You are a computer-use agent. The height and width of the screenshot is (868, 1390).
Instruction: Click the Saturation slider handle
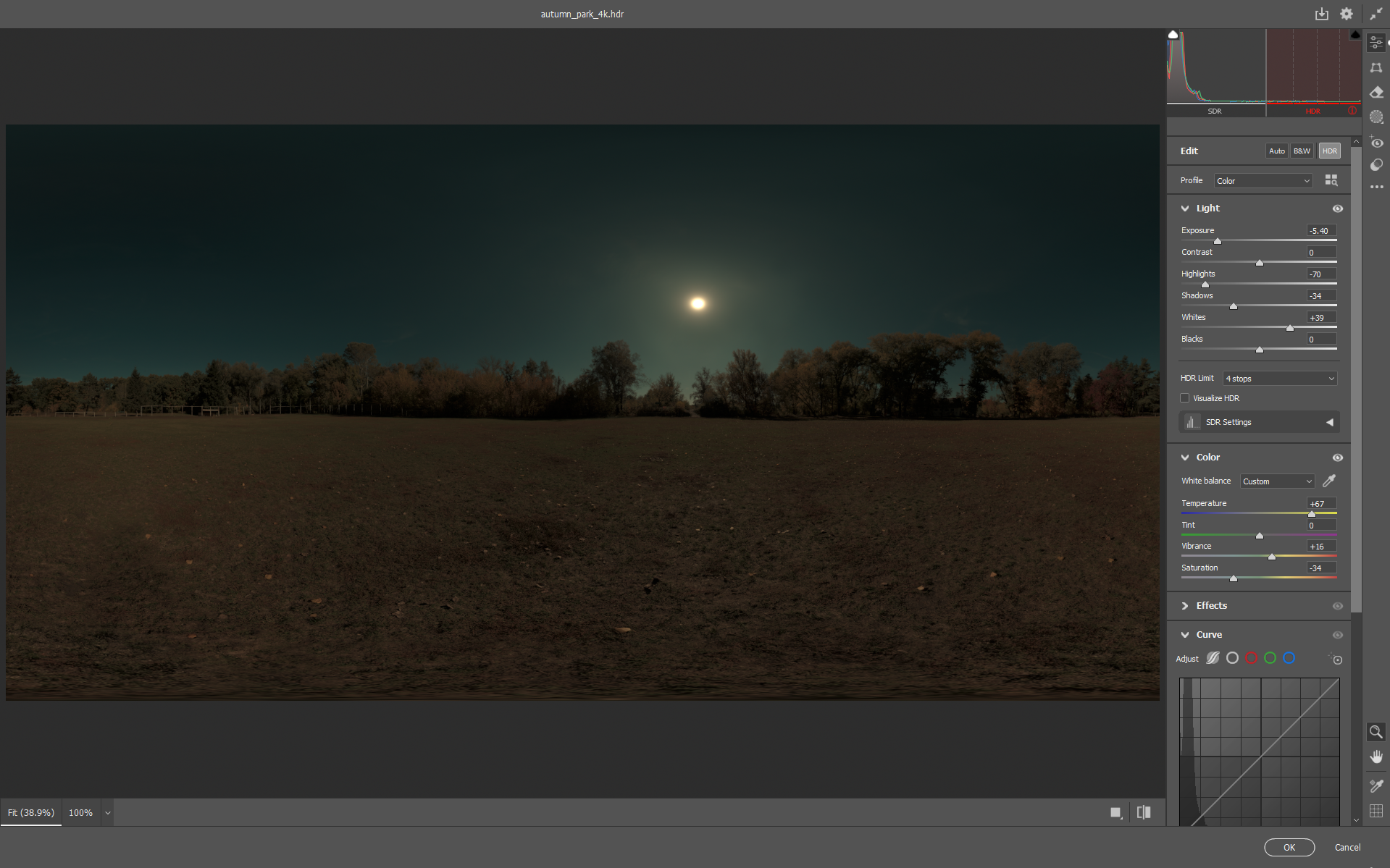(x=1234, y=578)
